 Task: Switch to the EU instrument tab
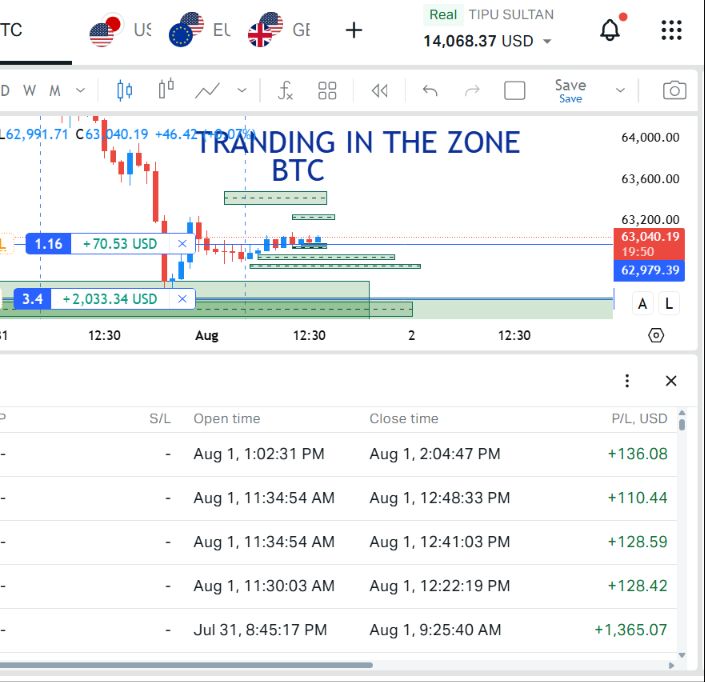click(200, 30)
